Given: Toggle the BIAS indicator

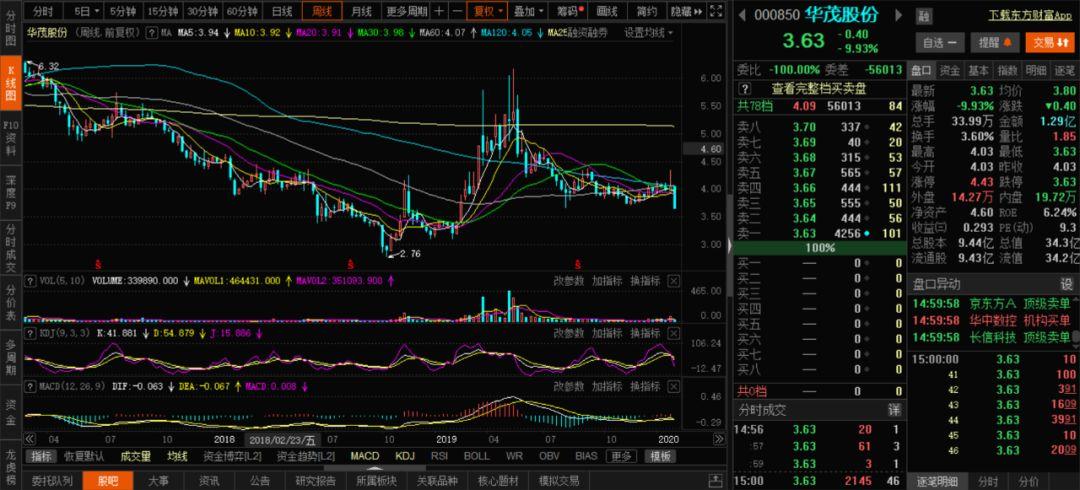Looking at the screenshot, I should [586, 456].
